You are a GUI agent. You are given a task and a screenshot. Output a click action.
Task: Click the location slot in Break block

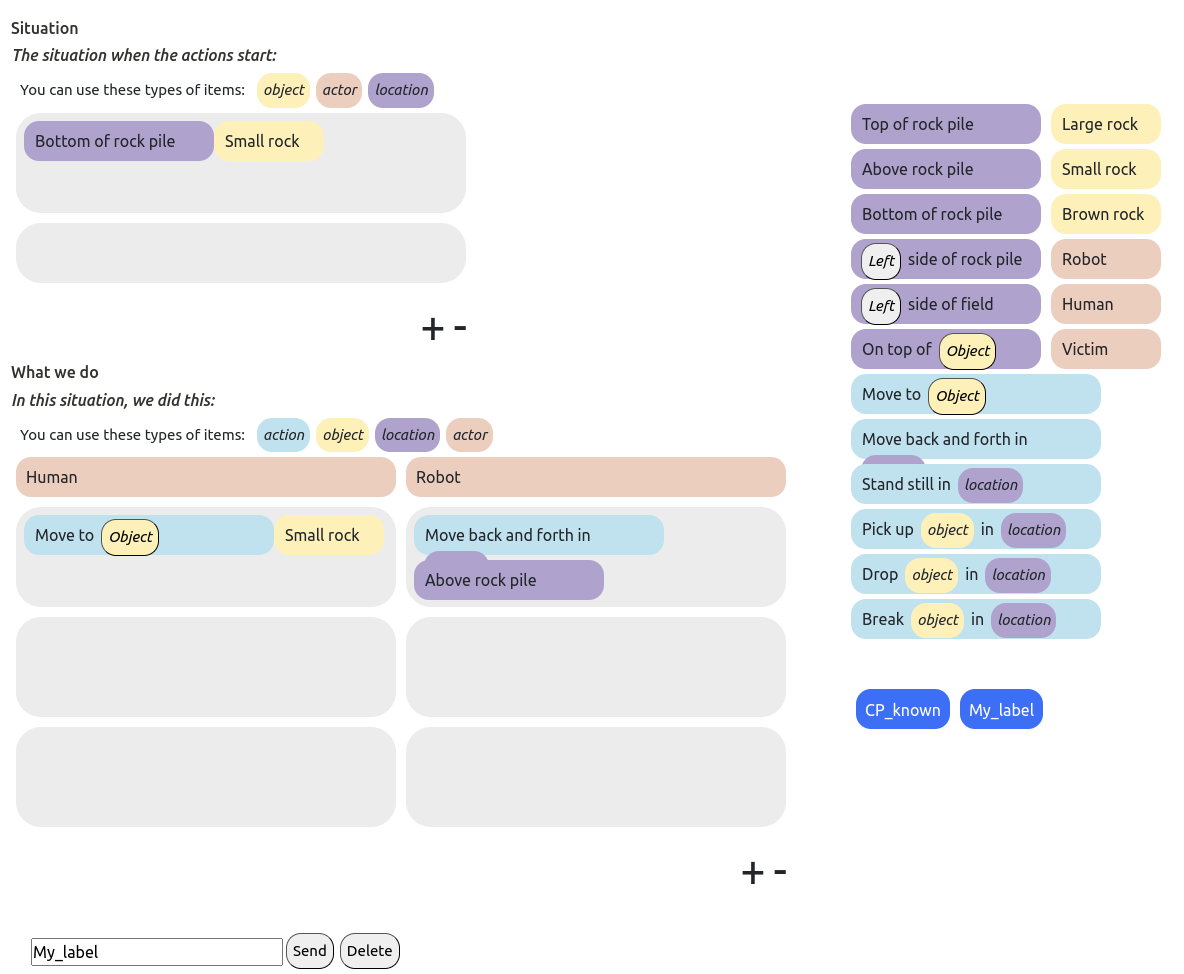1024,620
